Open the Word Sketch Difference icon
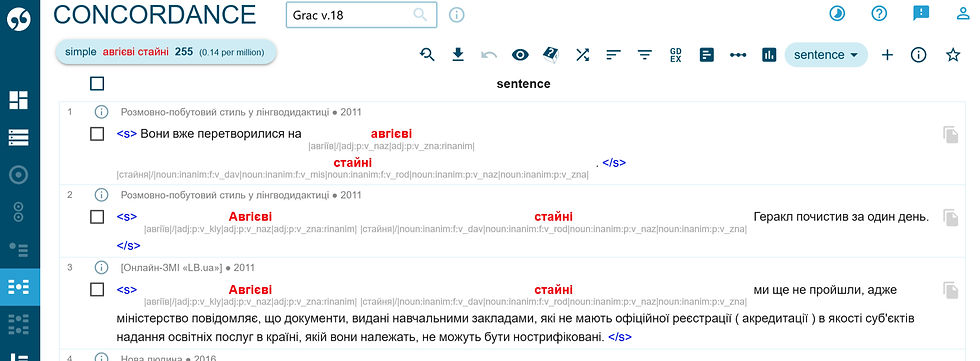Screen dimensions: 980x361 (19, 212)
